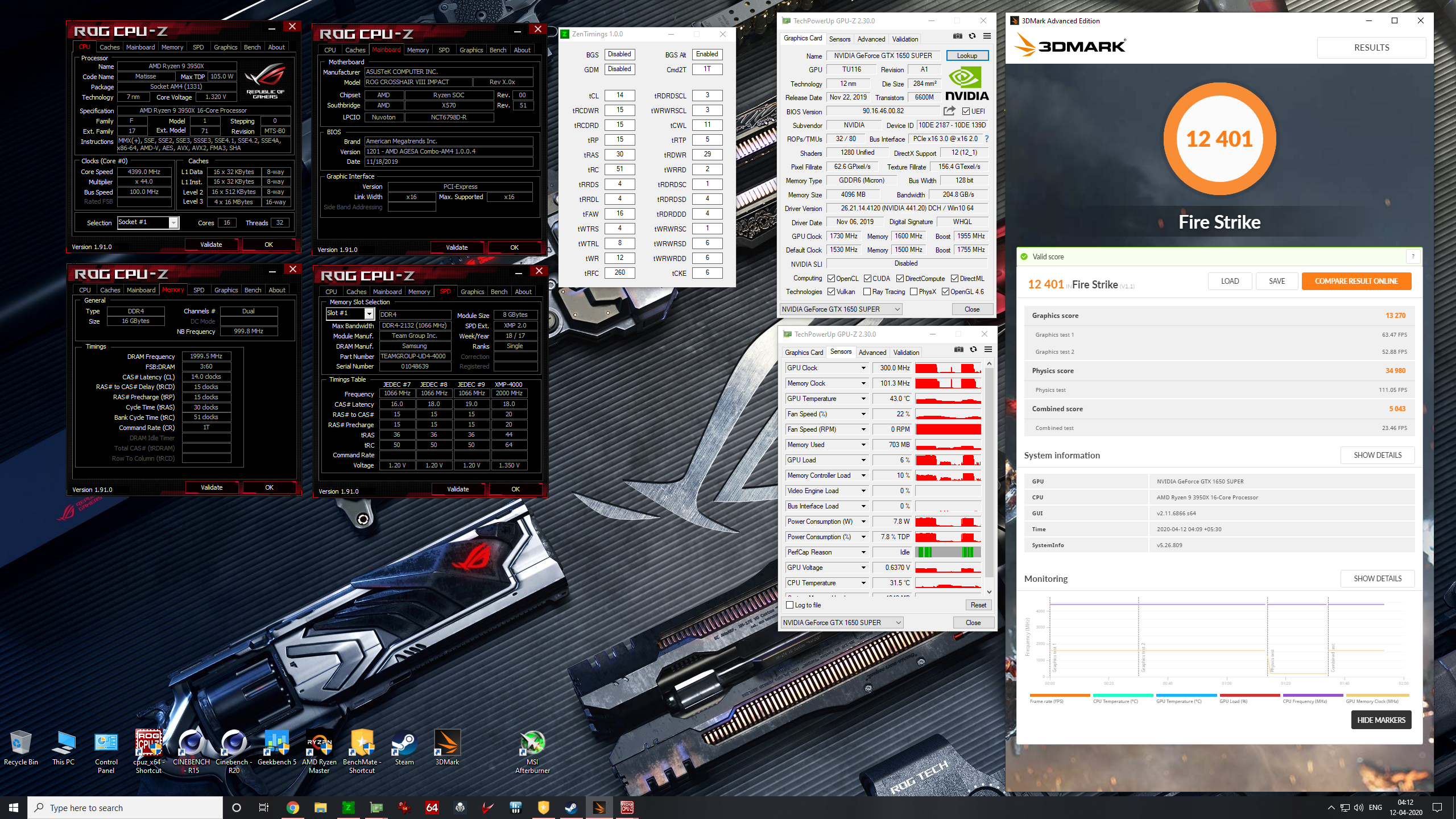Toggle PhysX checkbox
This screenshot has height=819, width=1456.
click(x=913, y=292)
